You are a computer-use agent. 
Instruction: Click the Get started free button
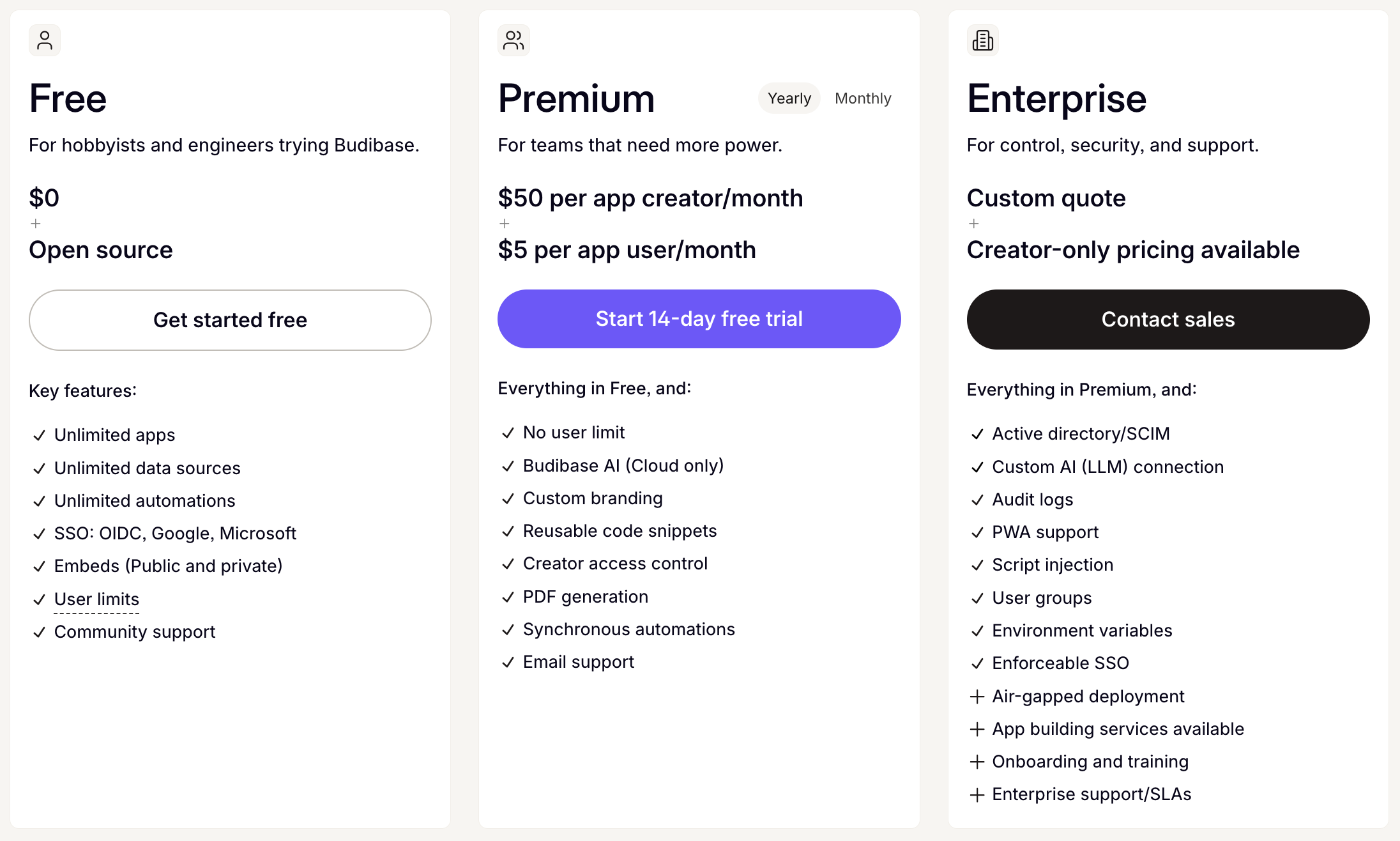(x=230, y=320)
